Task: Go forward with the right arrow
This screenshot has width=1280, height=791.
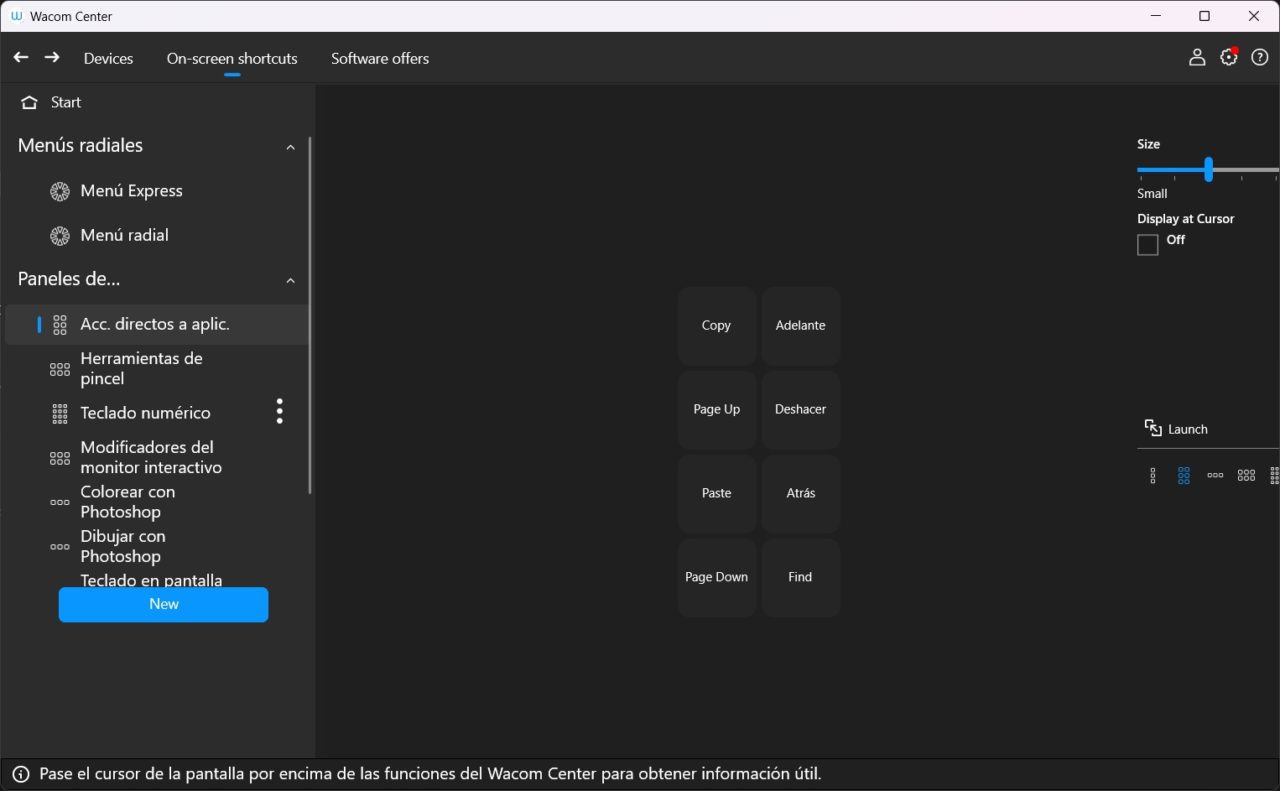Action: pos(52,58)
